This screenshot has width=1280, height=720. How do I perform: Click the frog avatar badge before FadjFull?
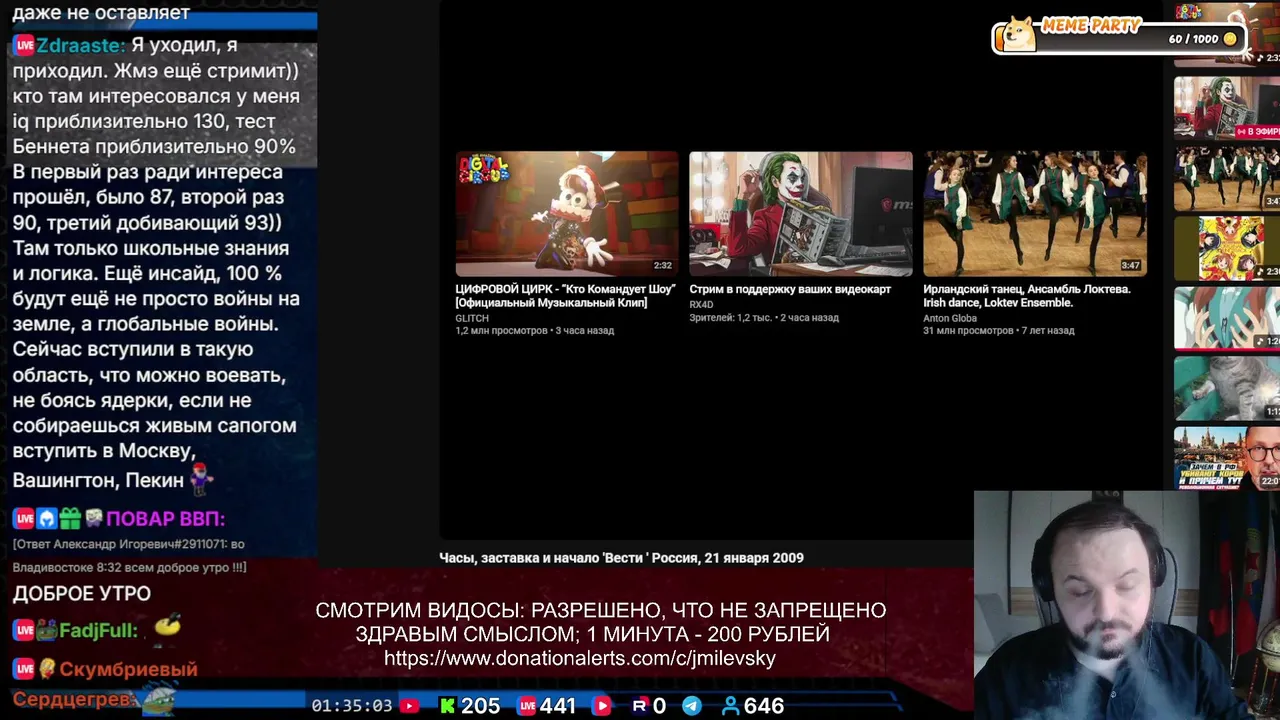(x=47, y=631)
